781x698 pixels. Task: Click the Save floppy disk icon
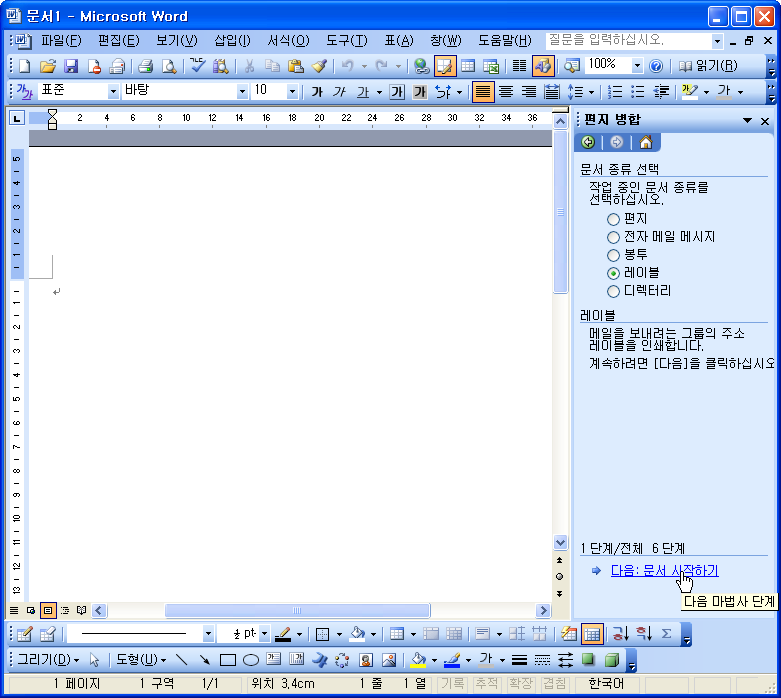click(71, 66)
